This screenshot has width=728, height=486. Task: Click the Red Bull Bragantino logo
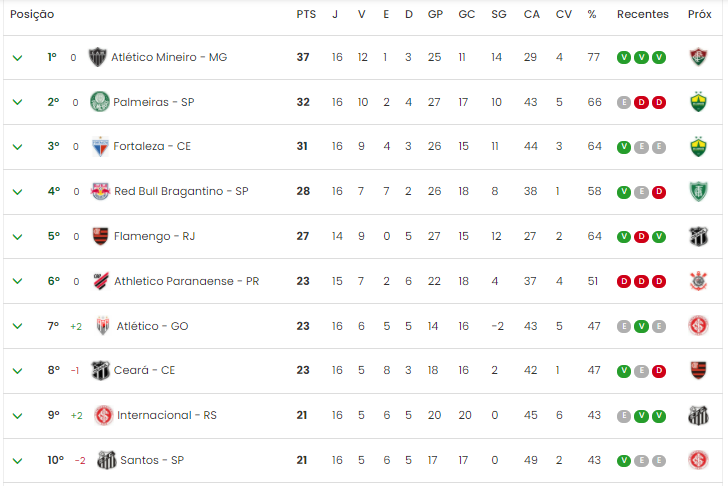tap(100, 191)
